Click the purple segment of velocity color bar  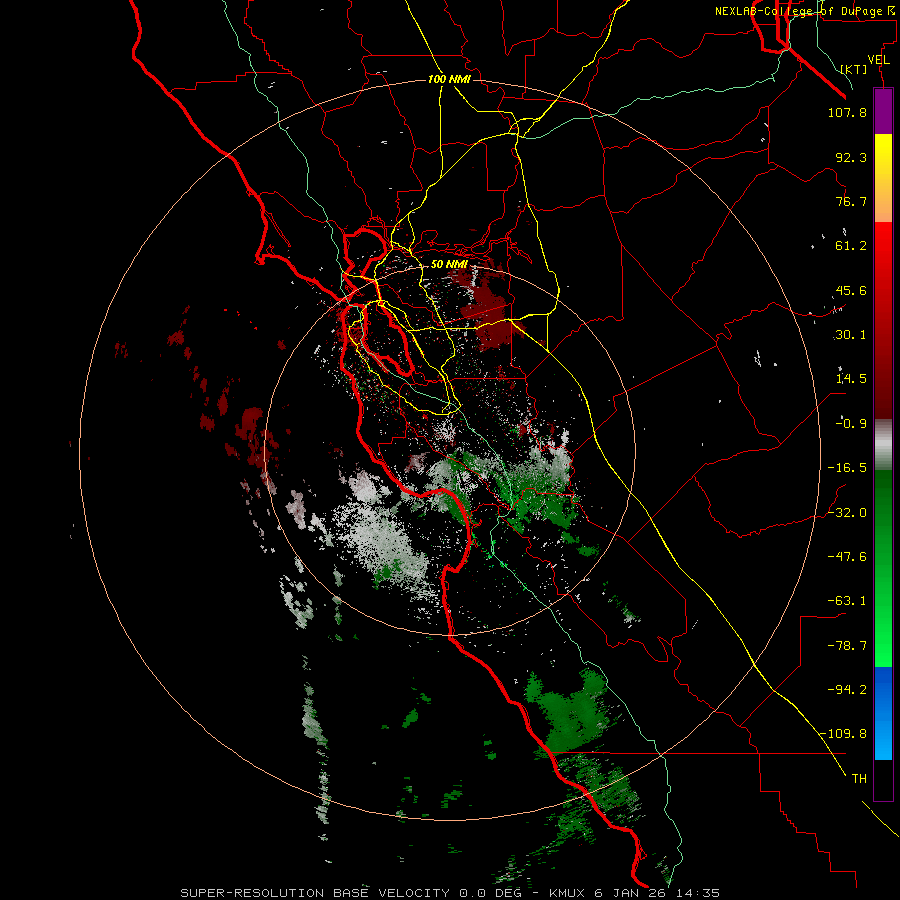point(883,111)
